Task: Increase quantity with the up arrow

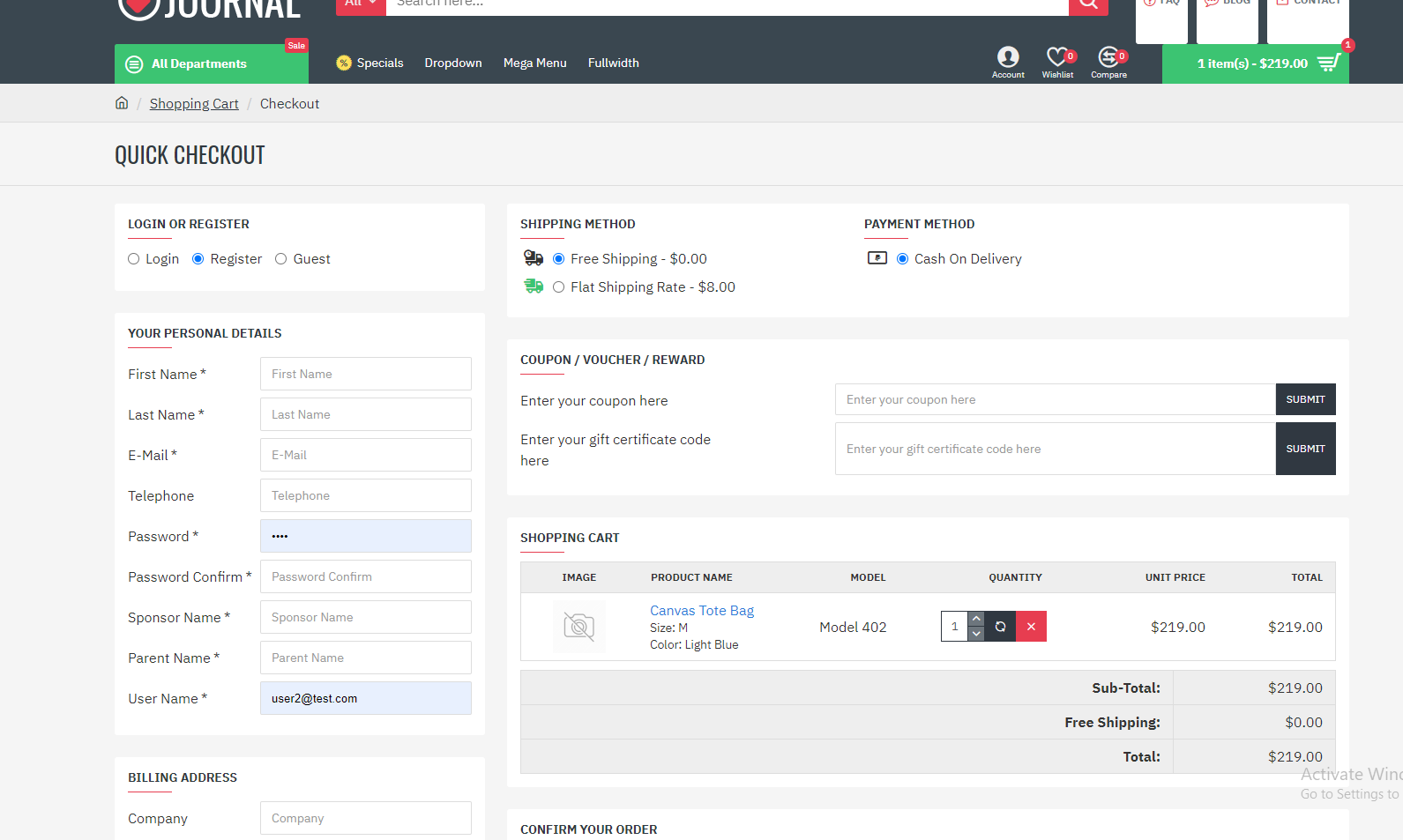Action: [x=976, y=619]
